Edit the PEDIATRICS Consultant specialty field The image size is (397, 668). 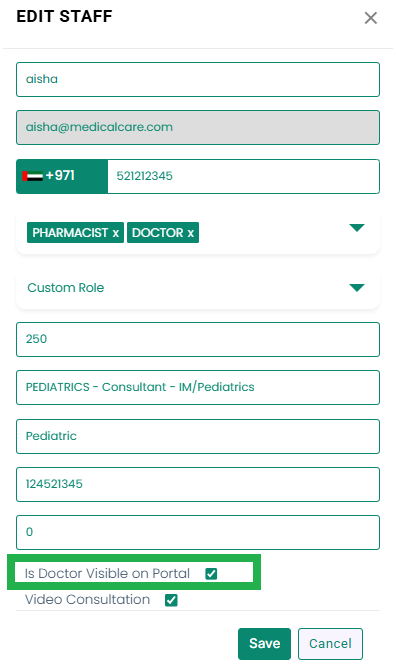click(x=198, y=387)
